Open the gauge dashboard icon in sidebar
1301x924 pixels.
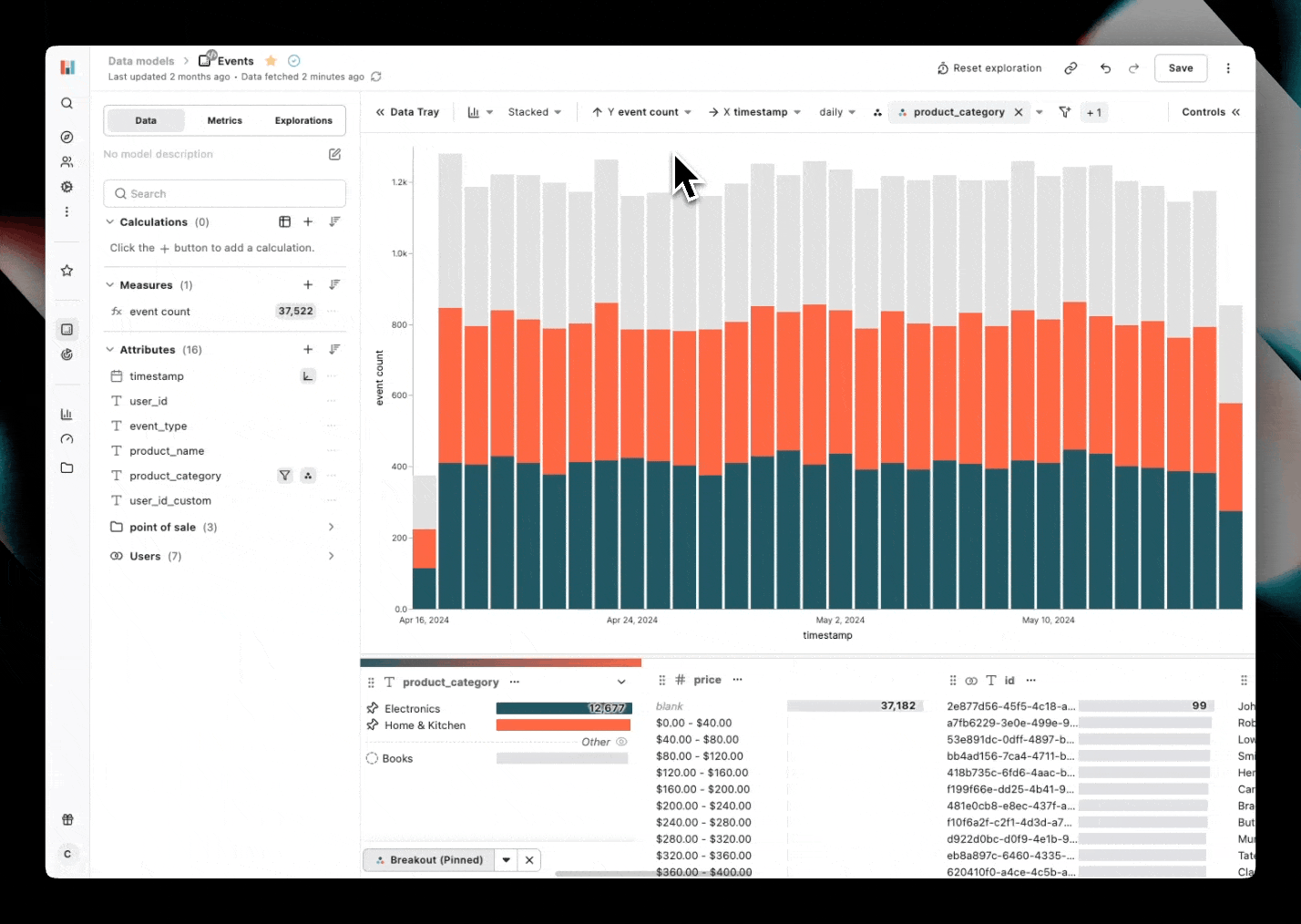[67, 439]
